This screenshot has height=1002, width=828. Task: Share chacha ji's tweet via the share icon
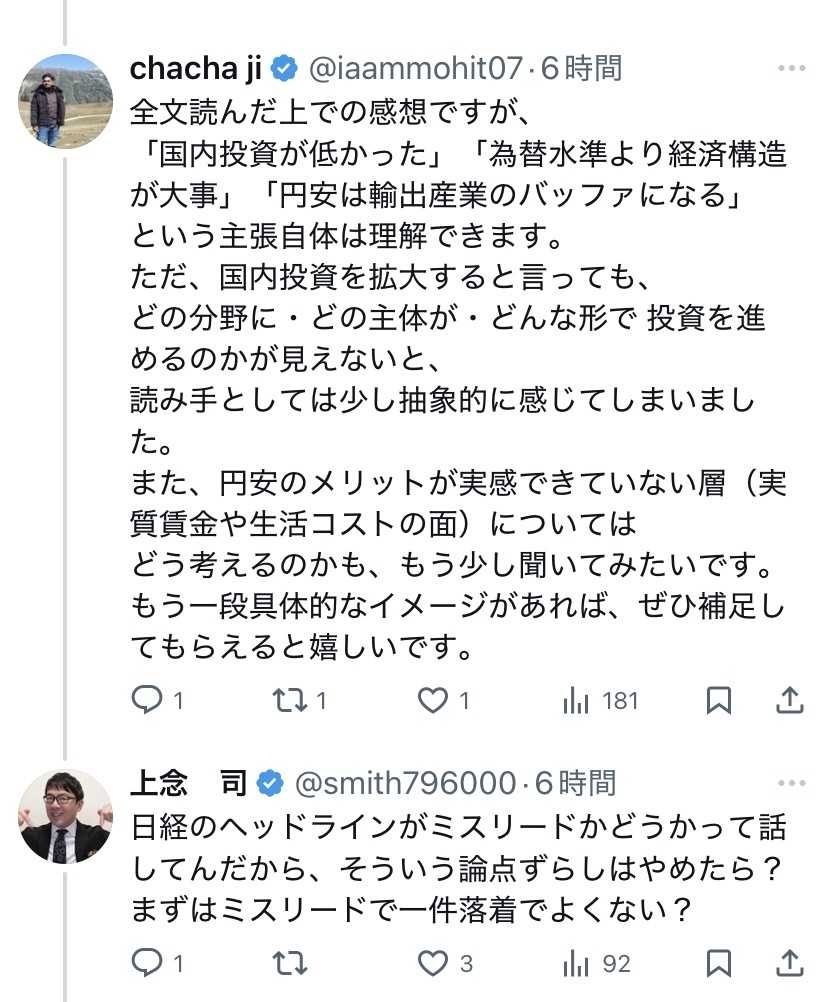coord(790,701)
